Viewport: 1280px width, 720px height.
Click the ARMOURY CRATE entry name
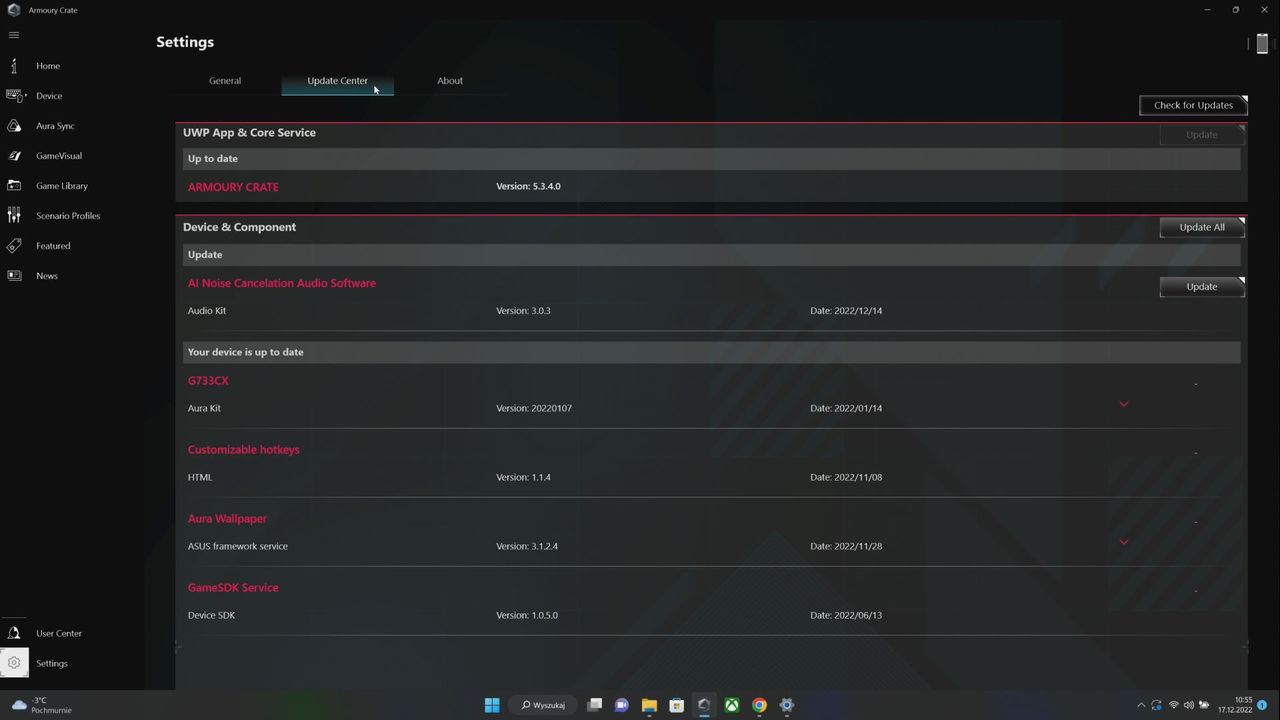[233, 187]
